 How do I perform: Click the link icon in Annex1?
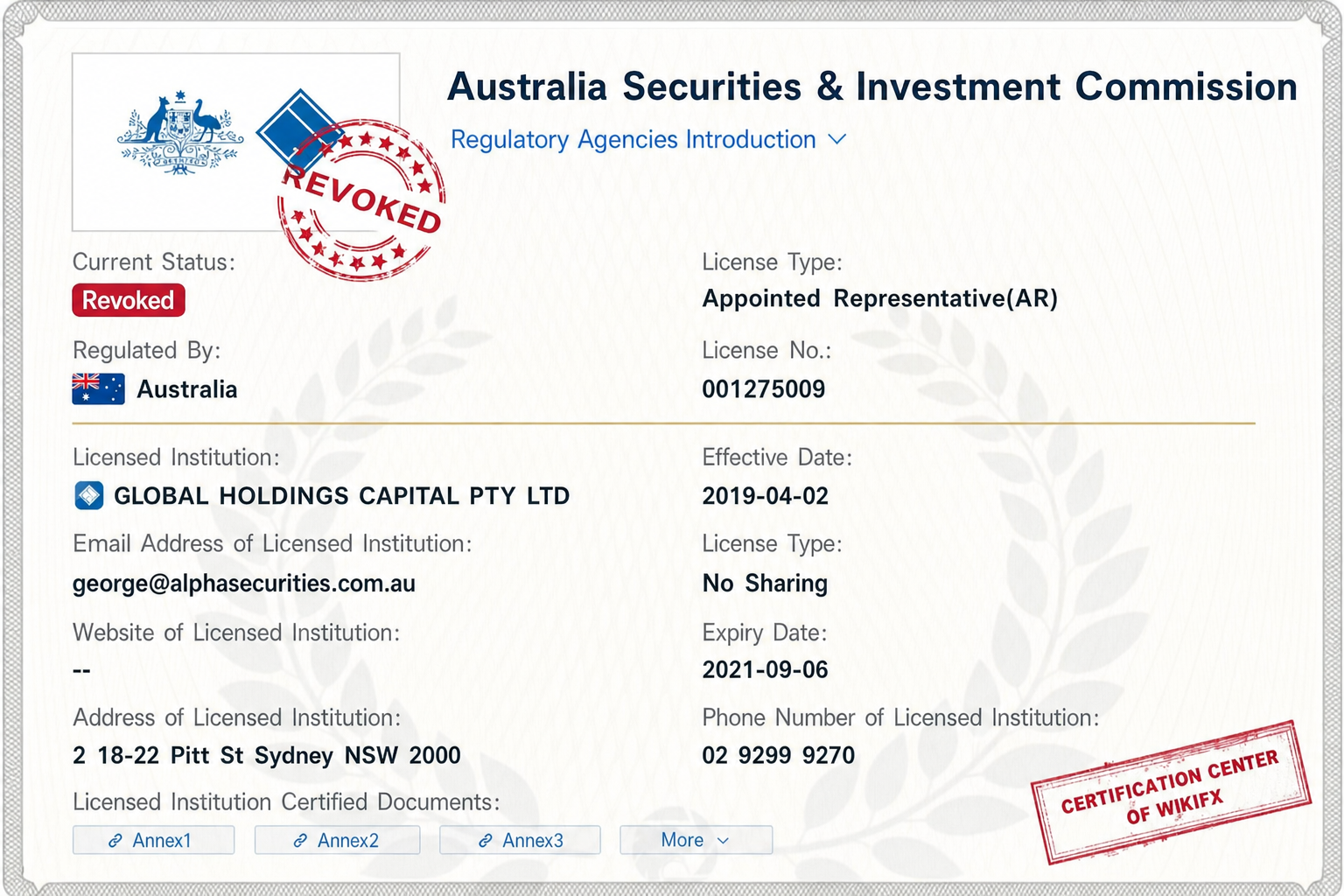(x=115, y=840)
